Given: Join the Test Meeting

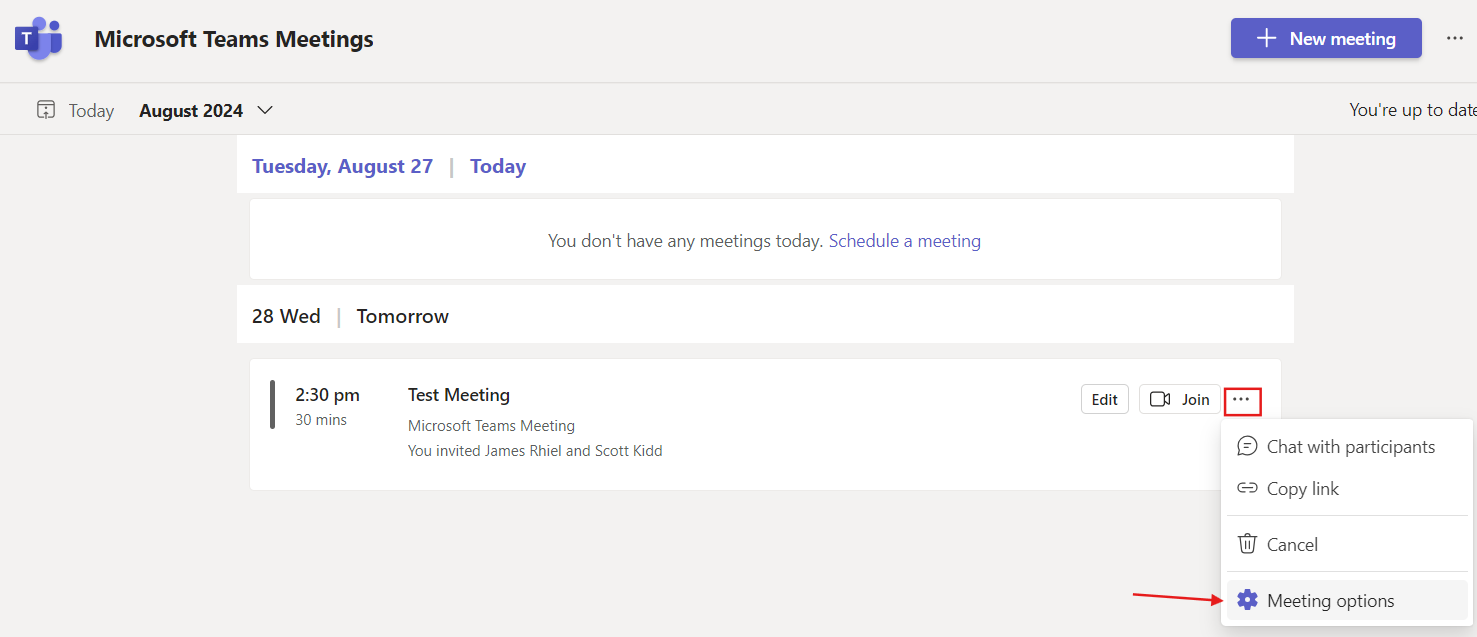Looking at the screenshot, I should (x=1180, y=399).
